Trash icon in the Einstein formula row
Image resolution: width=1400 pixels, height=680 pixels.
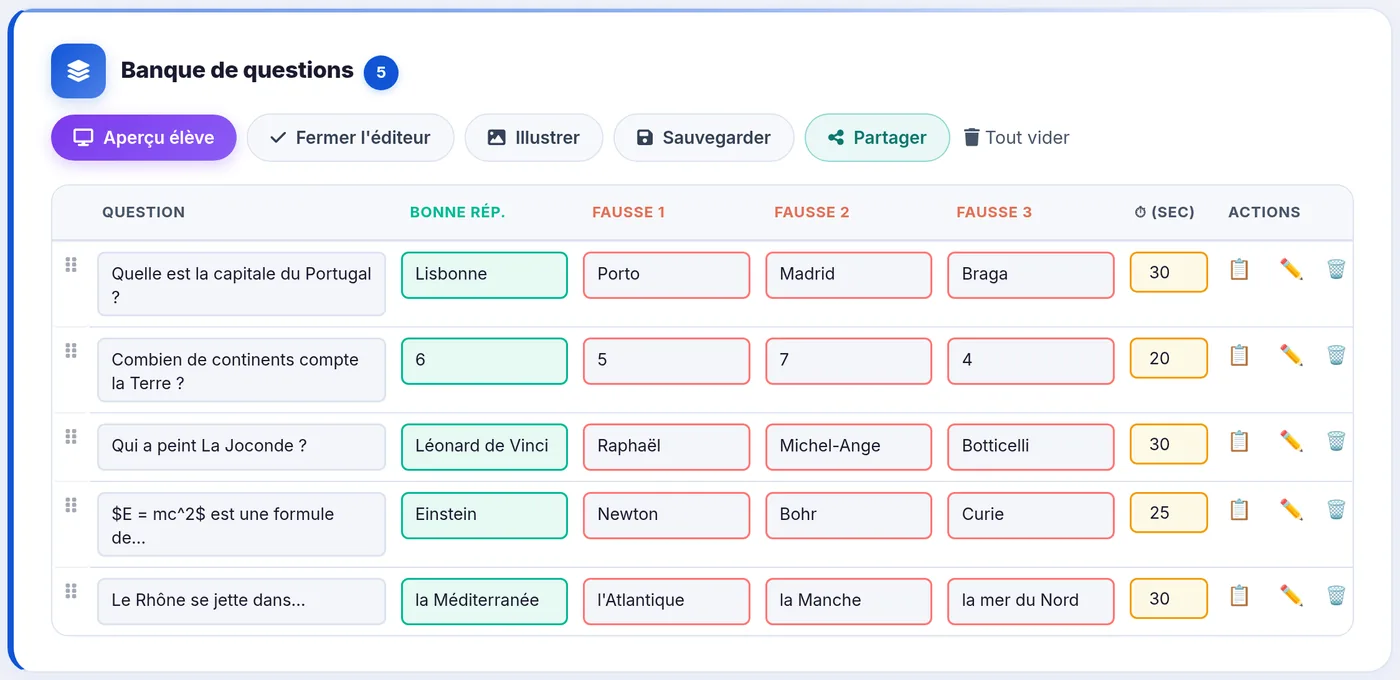tap(1336, 510)
